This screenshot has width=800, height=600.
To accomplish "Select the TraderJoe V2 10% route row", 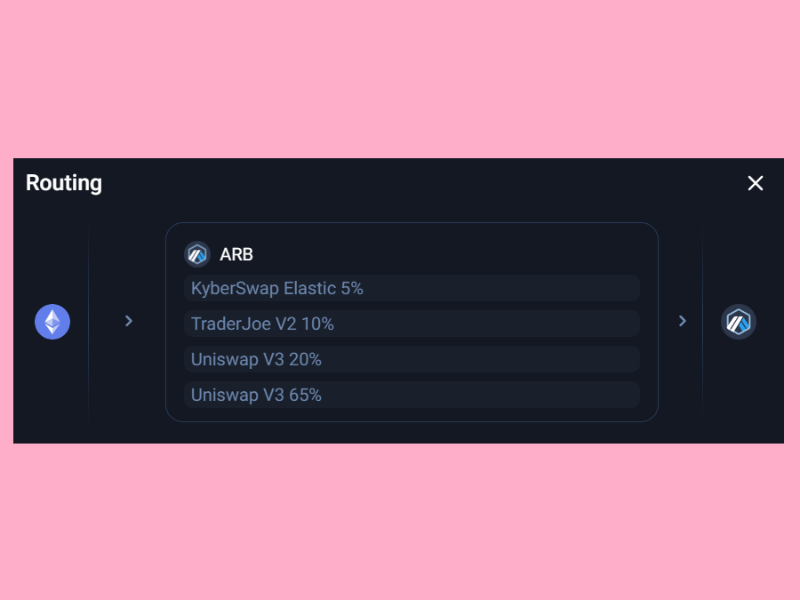I will coord(411,324).
